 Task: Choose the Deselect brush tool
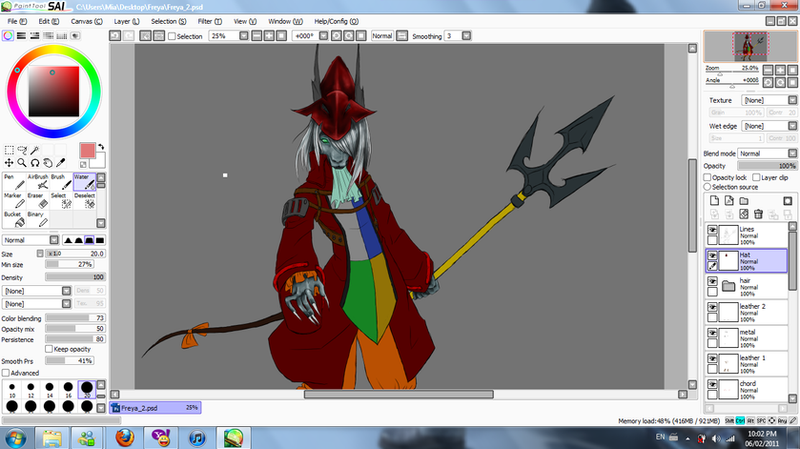(x=85, y=201)
